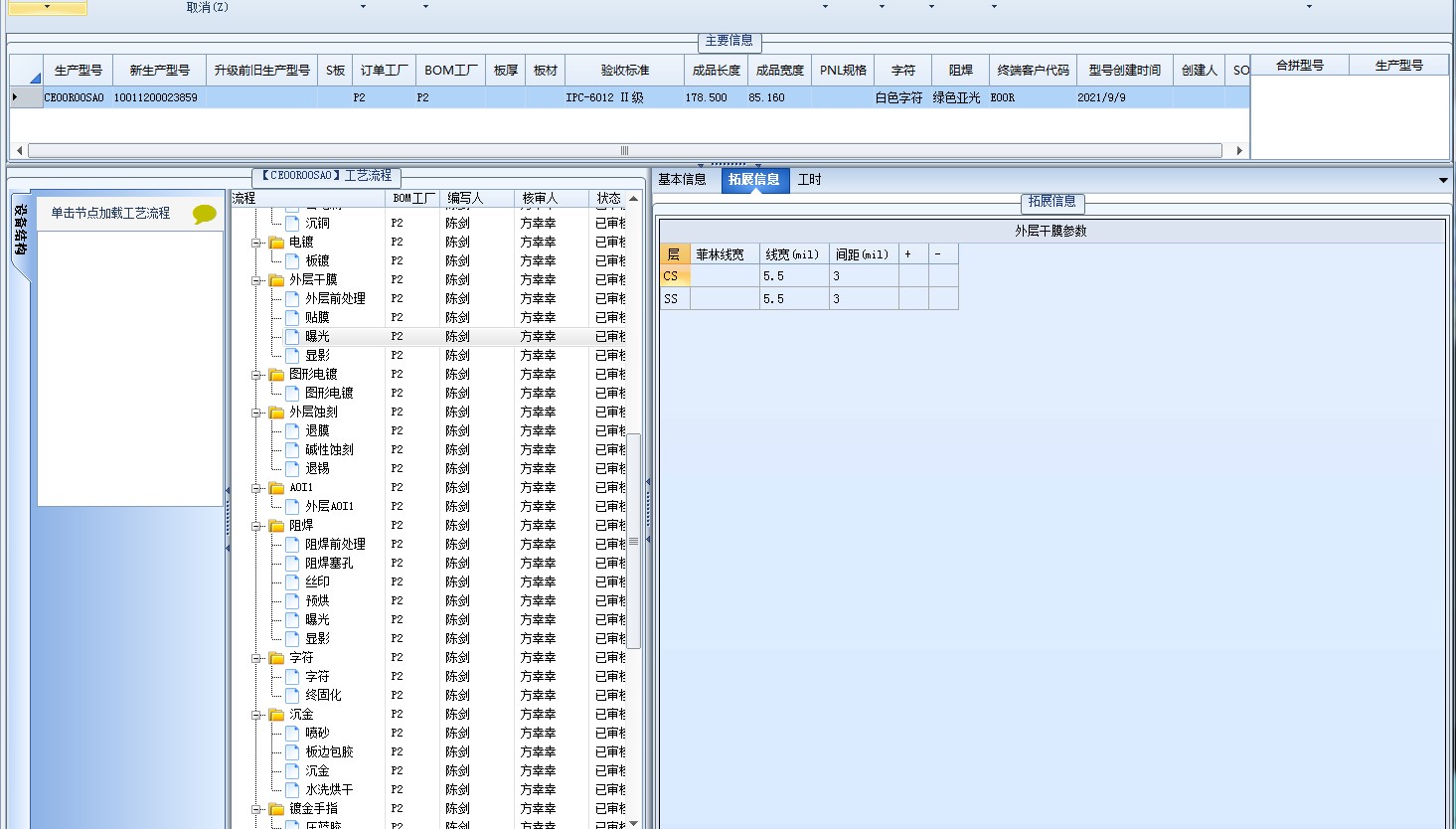Click the yellow chat bubble icon

tap(205, 214)
